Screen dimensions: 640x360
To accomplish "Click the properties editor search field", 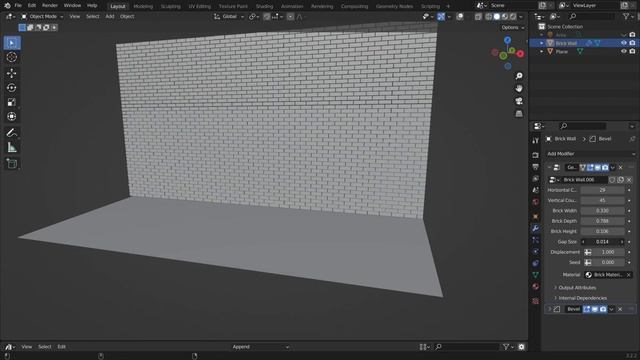I will (x=583, y=126).
